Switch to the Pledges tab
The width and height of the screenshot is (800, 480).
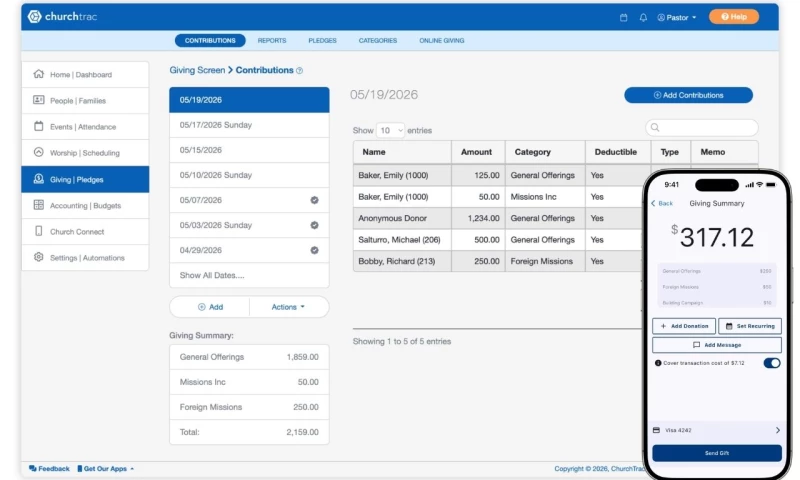322,40
